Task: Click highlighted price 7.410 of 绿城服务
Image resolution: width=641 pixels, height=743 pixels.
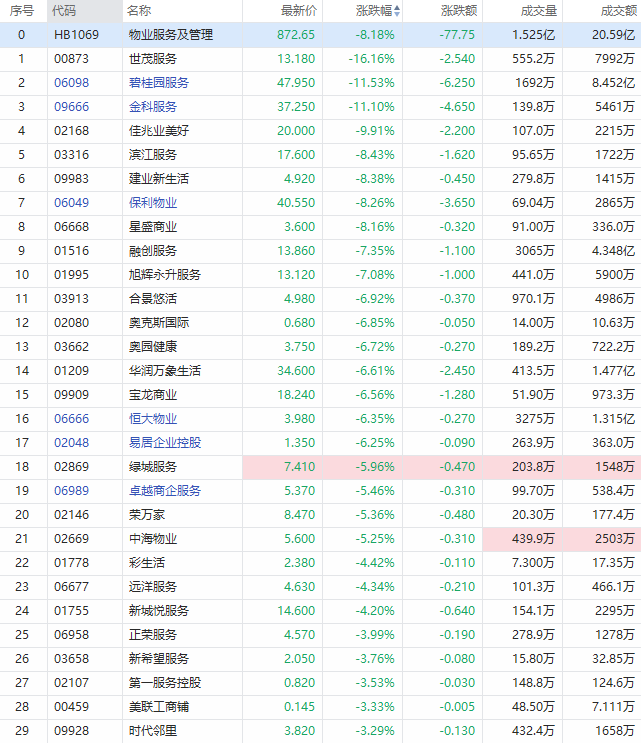Action: (x=299, y=467)
